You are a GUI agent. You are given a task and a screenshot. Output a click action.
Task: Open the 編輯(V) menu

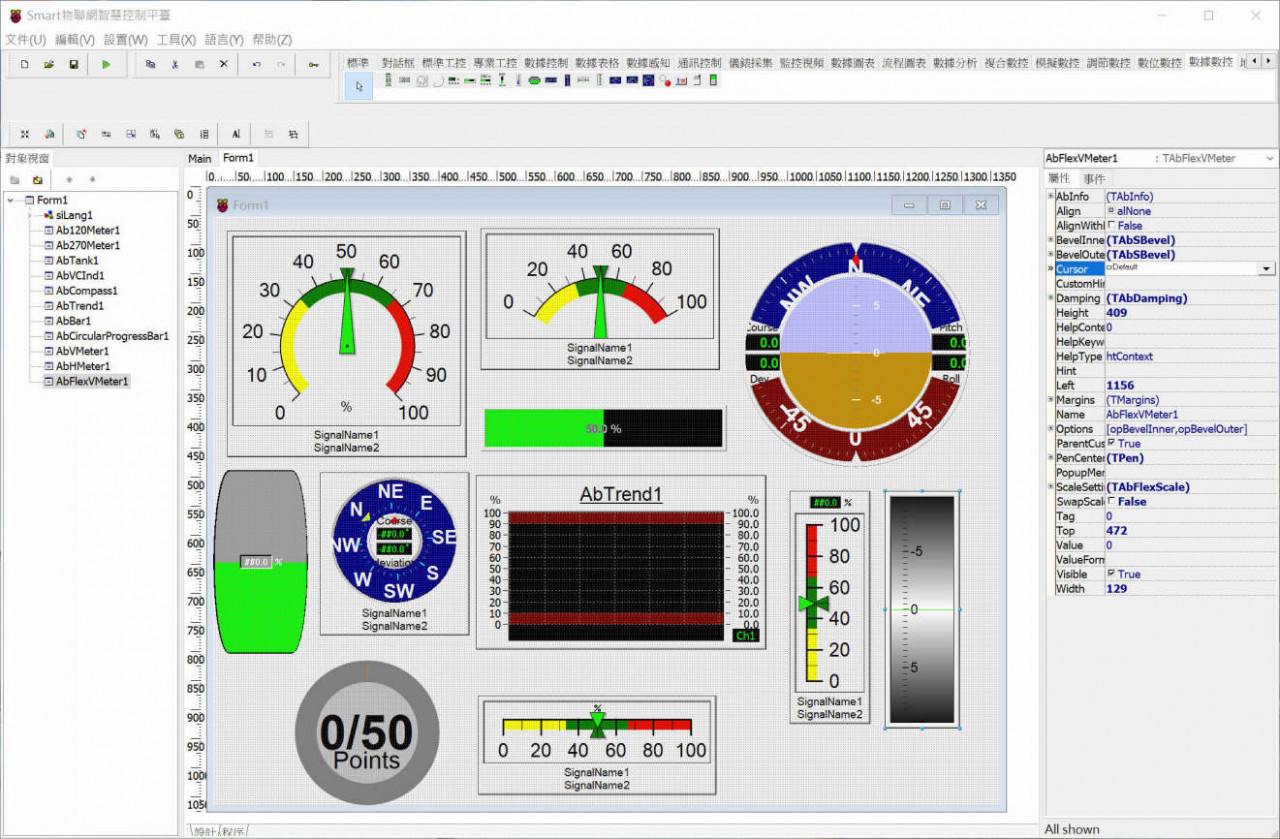click(x=74, y=40)
